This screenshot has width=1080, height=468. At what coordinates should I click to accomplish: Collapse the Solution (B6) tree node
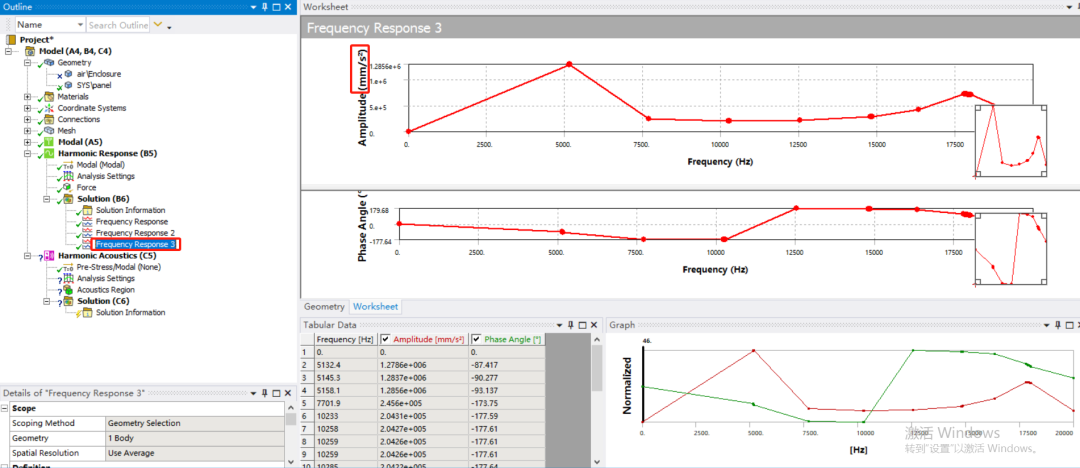[46, 199]
